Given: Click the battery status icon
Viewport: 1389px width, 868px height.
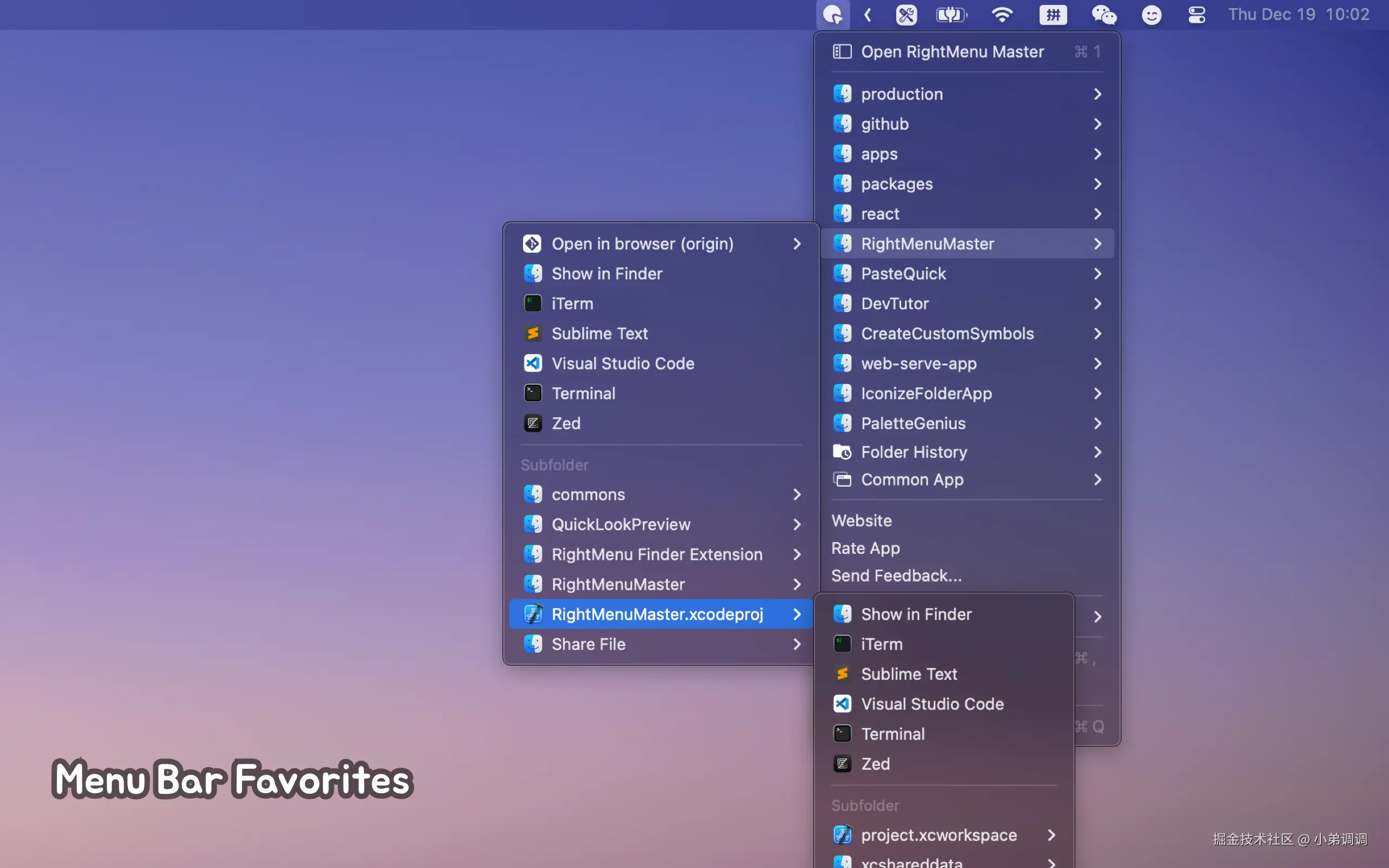Looking at the screenshot, I should pos(951,15).
